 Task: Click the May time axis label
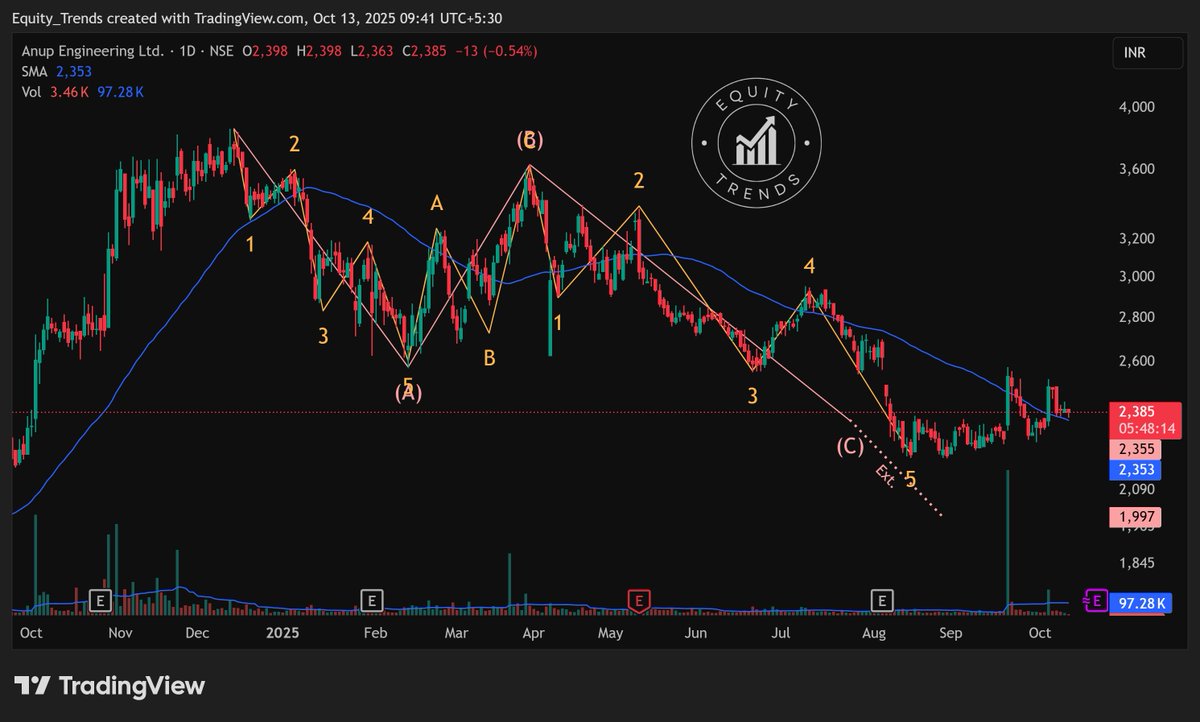pos(611,633)
